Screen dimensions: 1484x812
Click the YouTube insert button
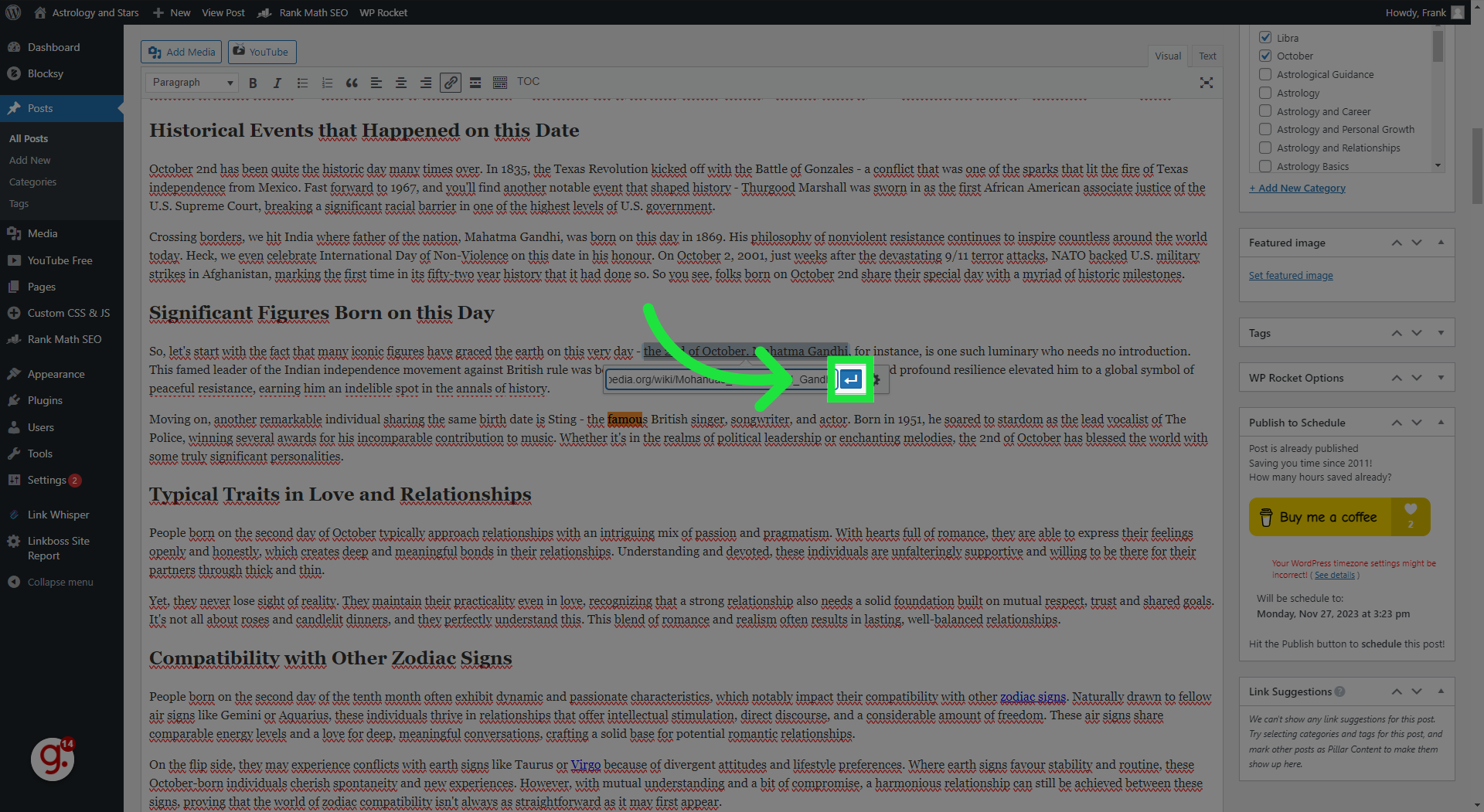click(x=261, y=52)
